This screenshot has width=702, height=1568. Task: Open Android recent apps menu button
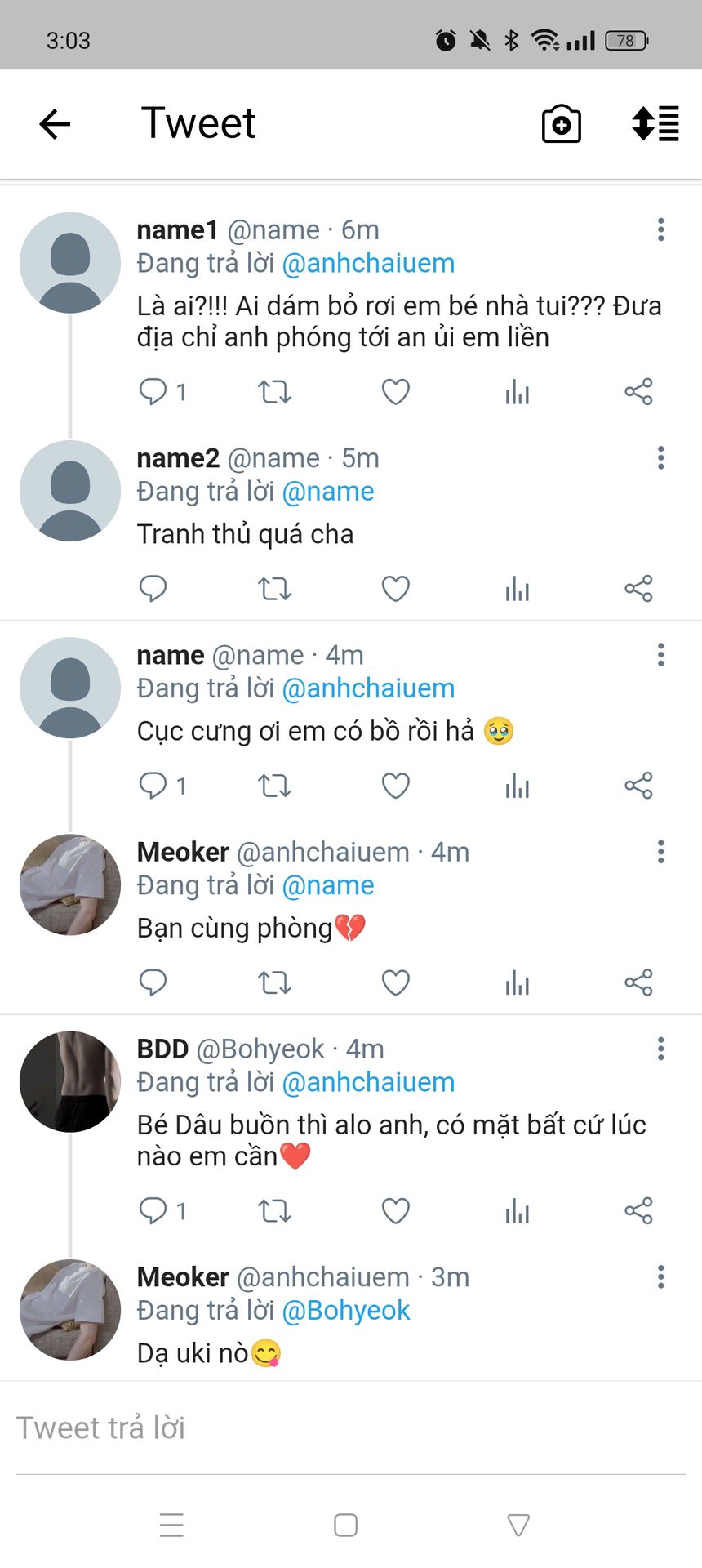point(171,1525)
